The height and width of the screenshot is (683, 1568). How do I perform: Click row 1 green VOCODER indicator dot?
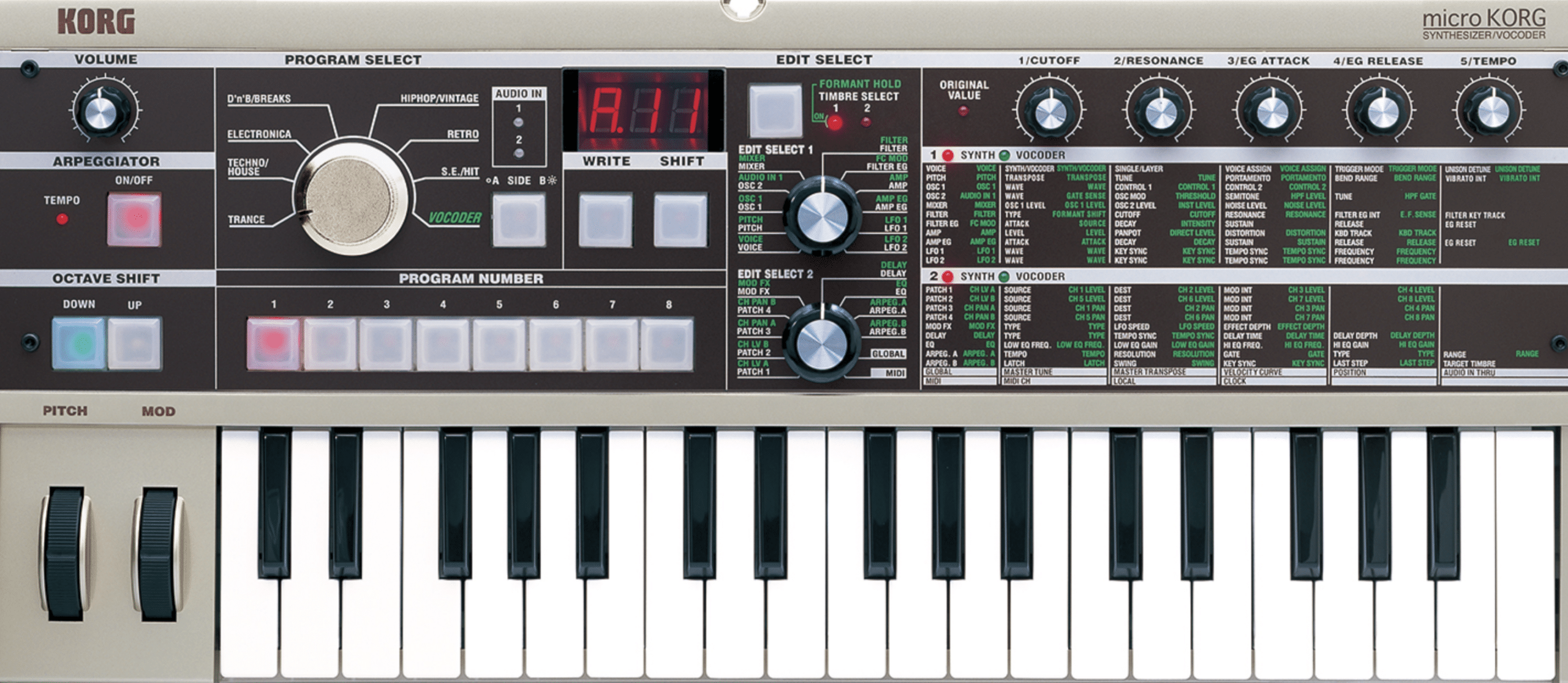click(1004, 156)
